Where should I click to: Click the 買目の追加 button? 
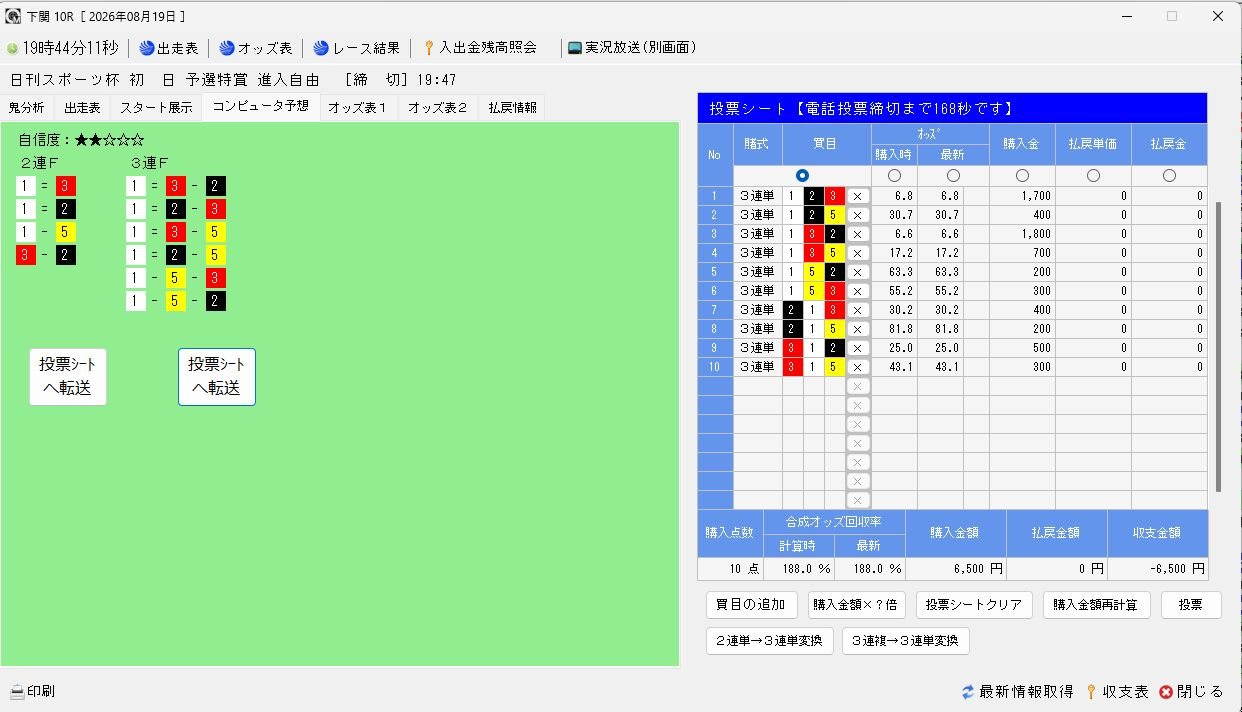point(752,605)
